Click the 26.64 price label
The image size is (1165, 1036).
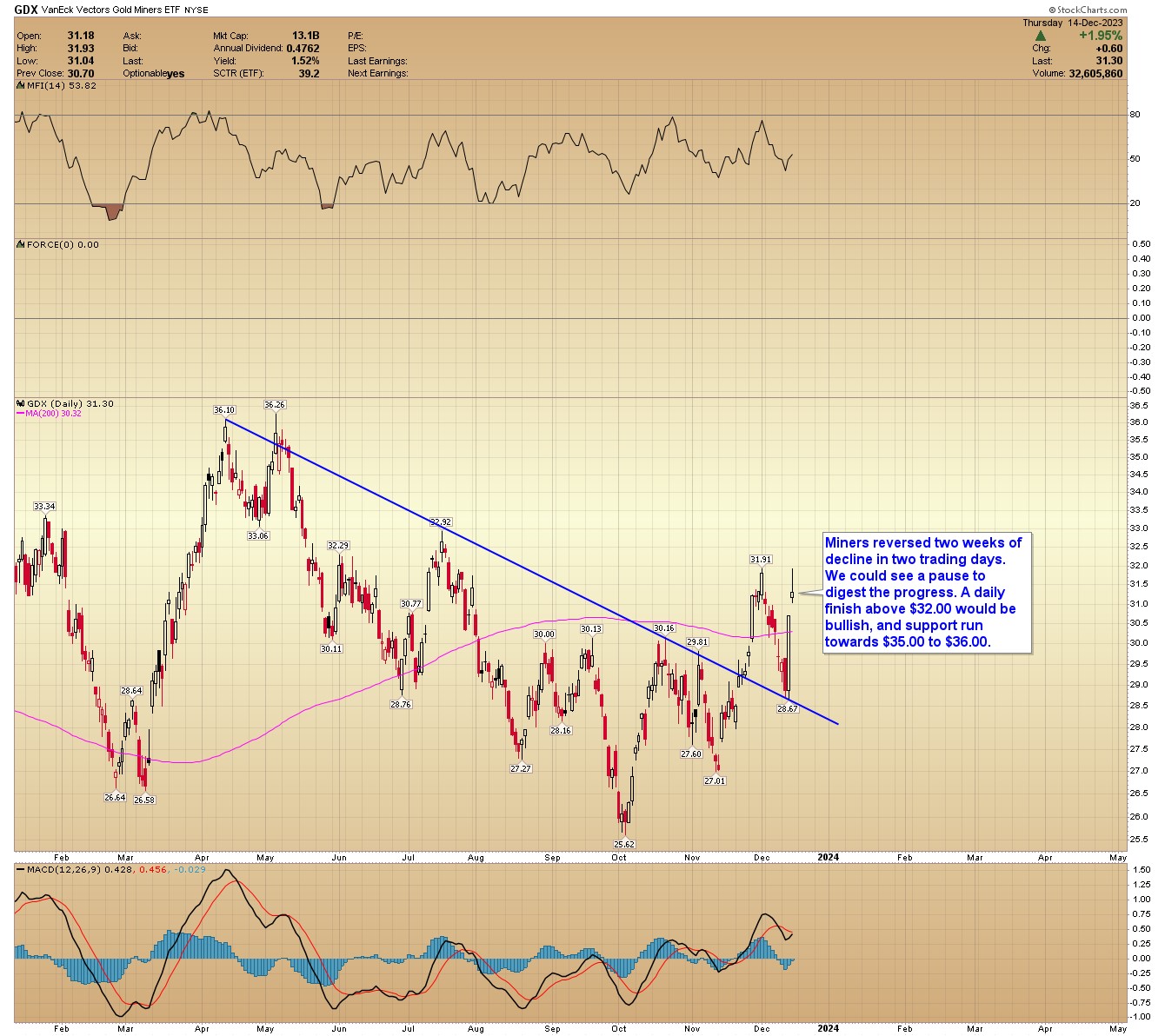[x=115, y=798]
